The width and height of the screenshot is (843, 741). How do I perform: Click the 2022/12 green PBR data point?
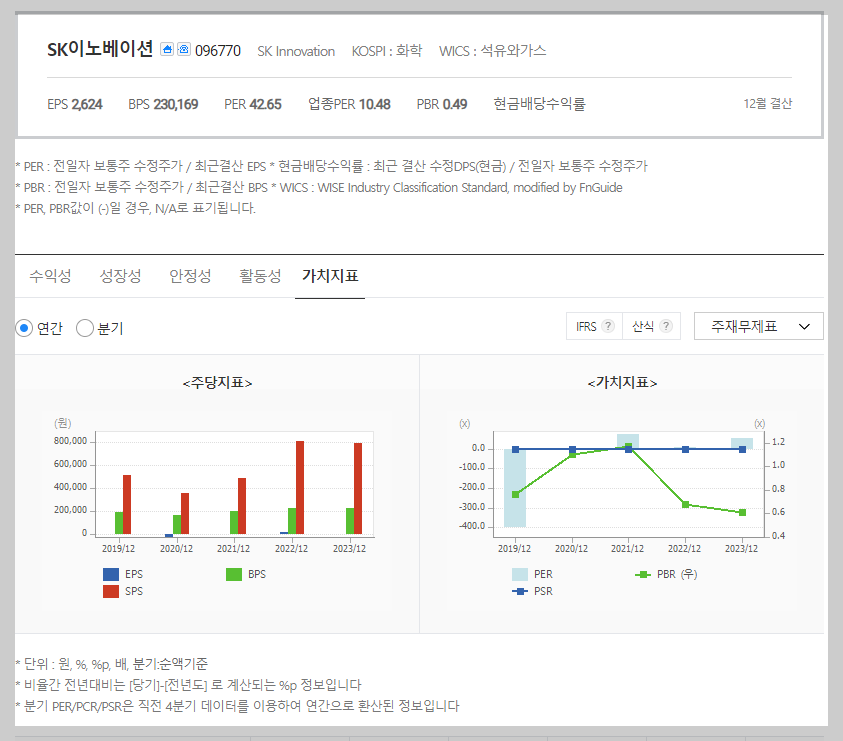point(685,504)
